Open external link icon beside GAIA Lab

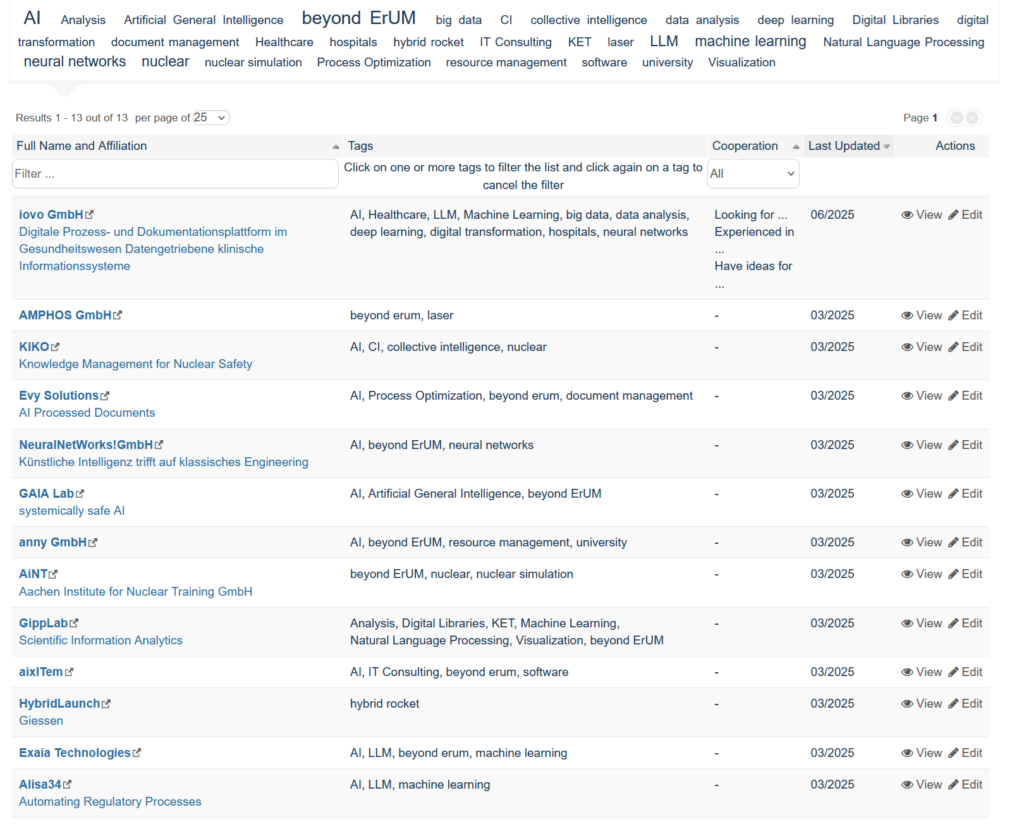click(80, 494)
